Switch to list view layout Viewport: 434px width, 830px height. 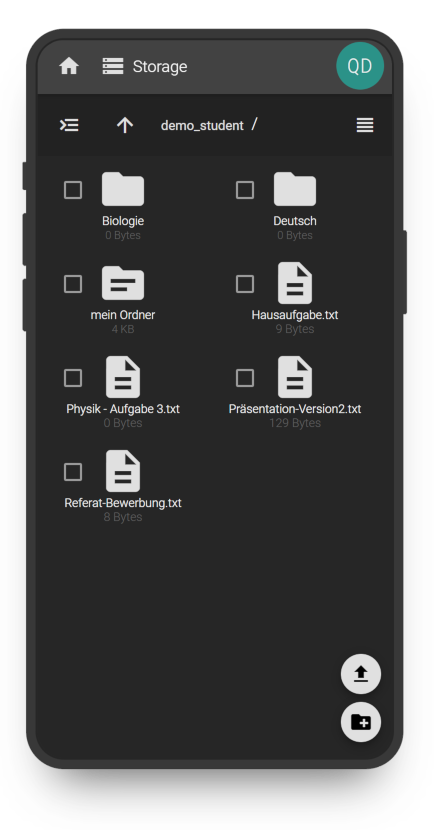(x=365, y=125)
